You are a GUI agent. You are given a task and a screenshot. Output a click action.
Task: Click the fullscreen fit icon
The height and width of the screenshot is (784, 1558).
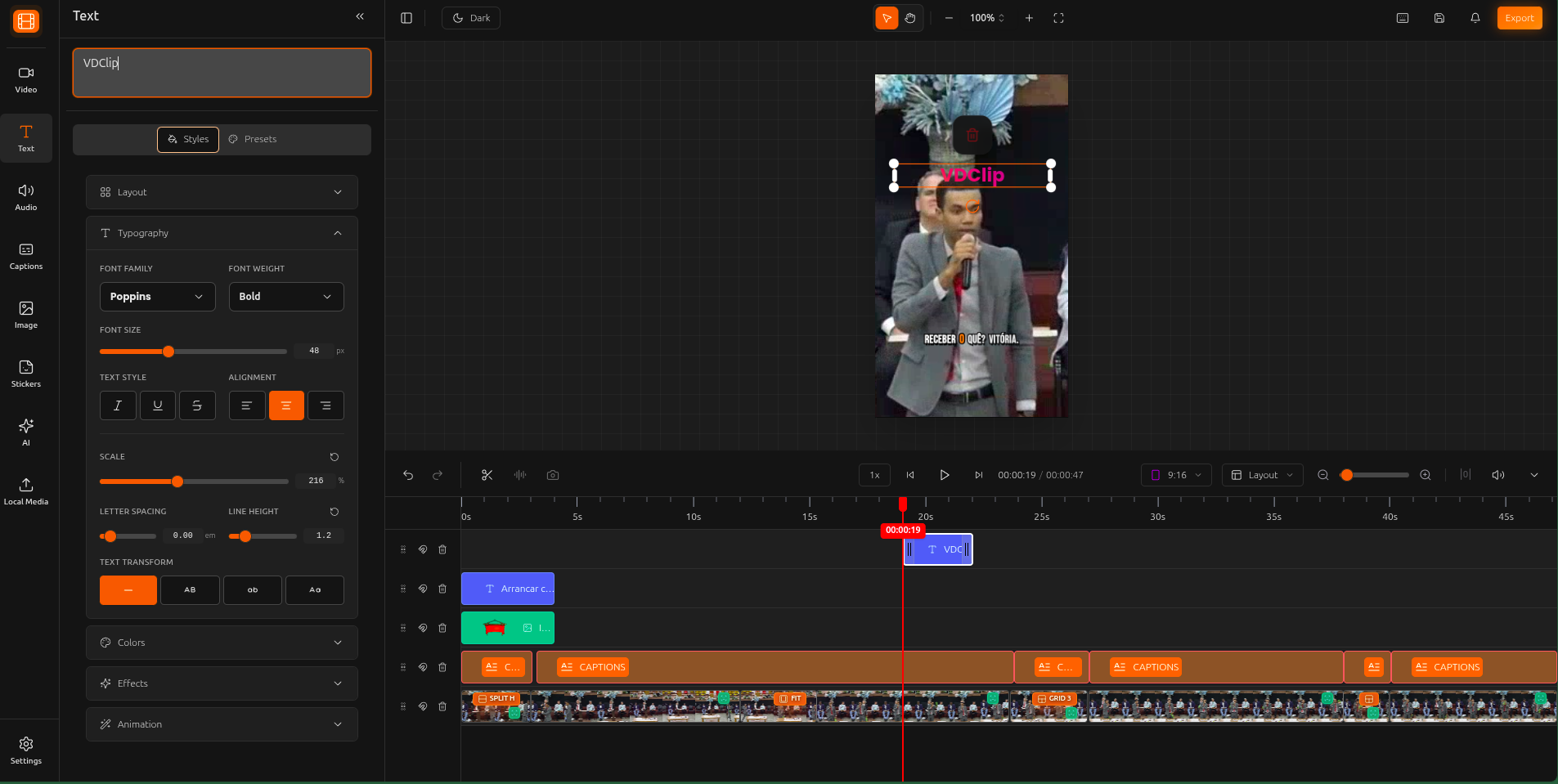[1058, 18]
